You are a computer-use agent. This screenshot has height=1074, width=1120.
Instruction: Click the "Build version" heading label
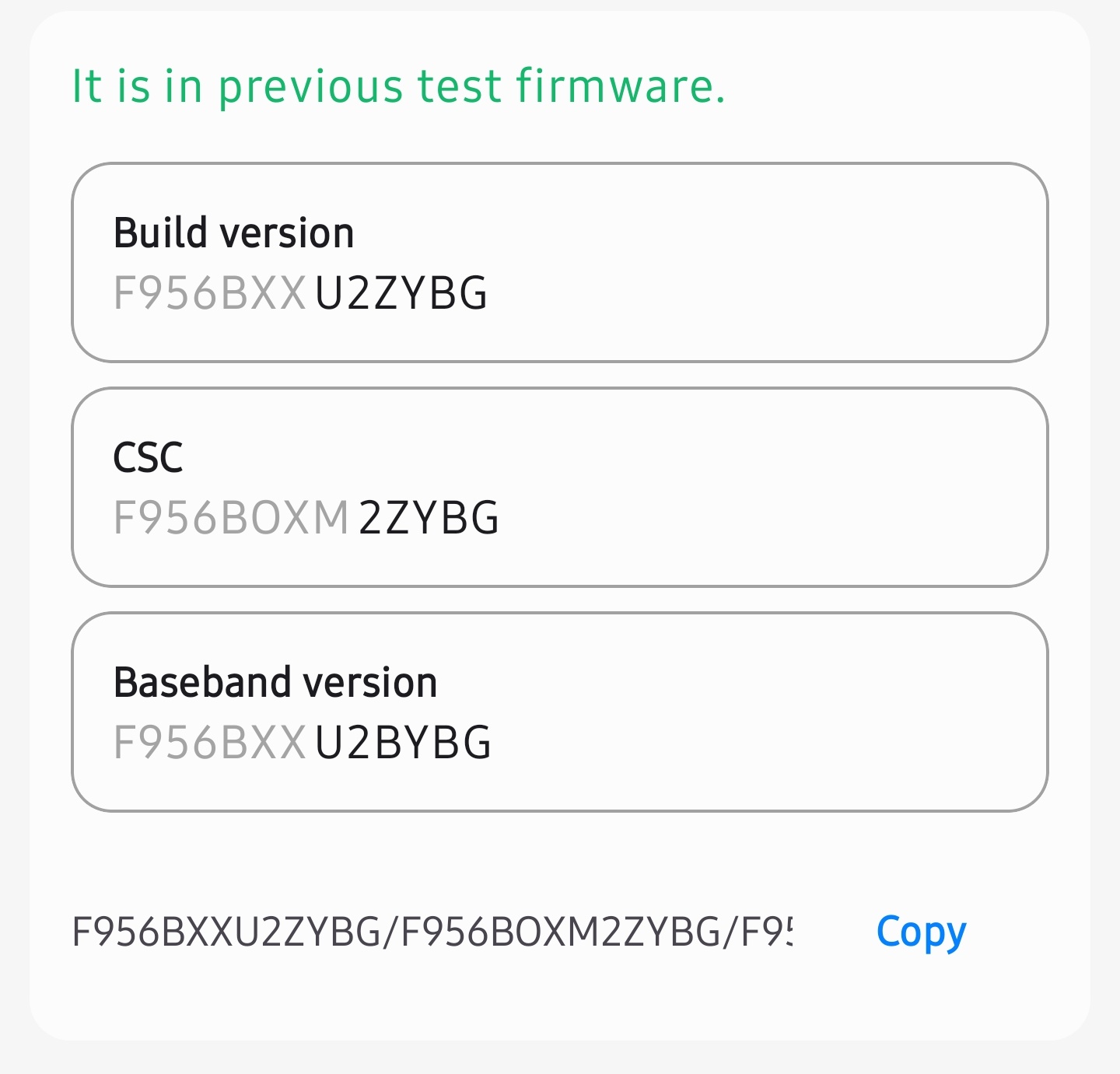tap(233, 233)
